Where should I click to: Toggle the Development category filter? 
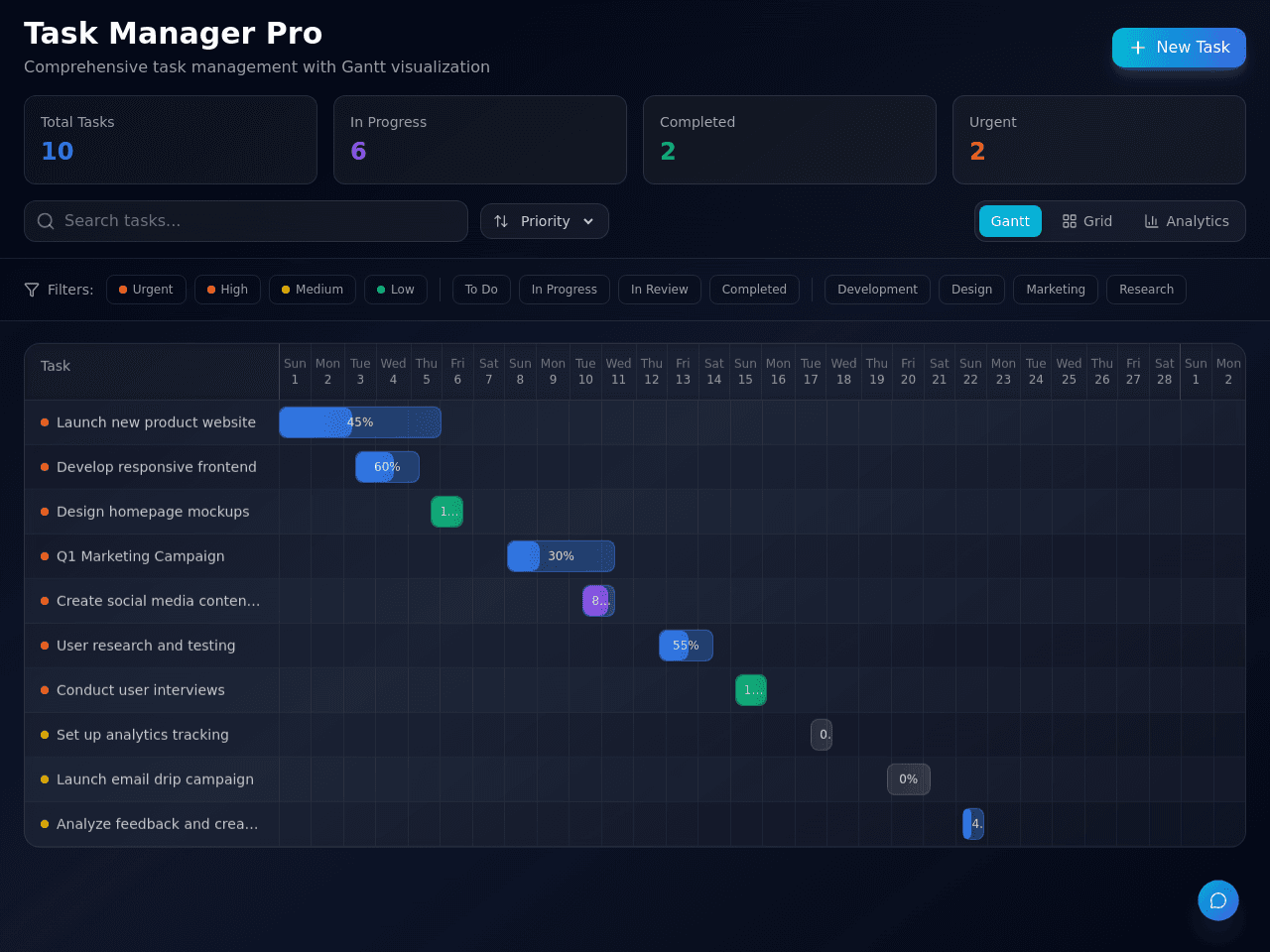(877, 290)
